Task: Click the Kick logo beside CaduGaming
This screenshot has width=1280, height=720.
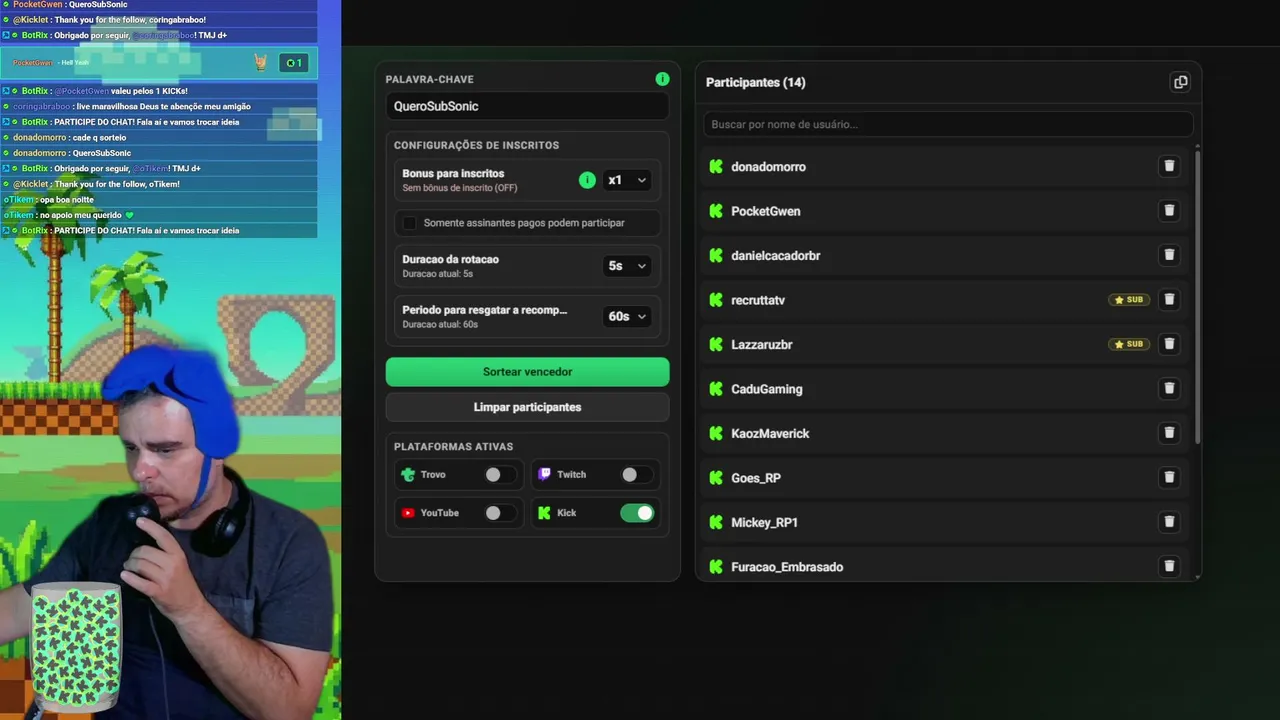Action: tap(716, 389)
